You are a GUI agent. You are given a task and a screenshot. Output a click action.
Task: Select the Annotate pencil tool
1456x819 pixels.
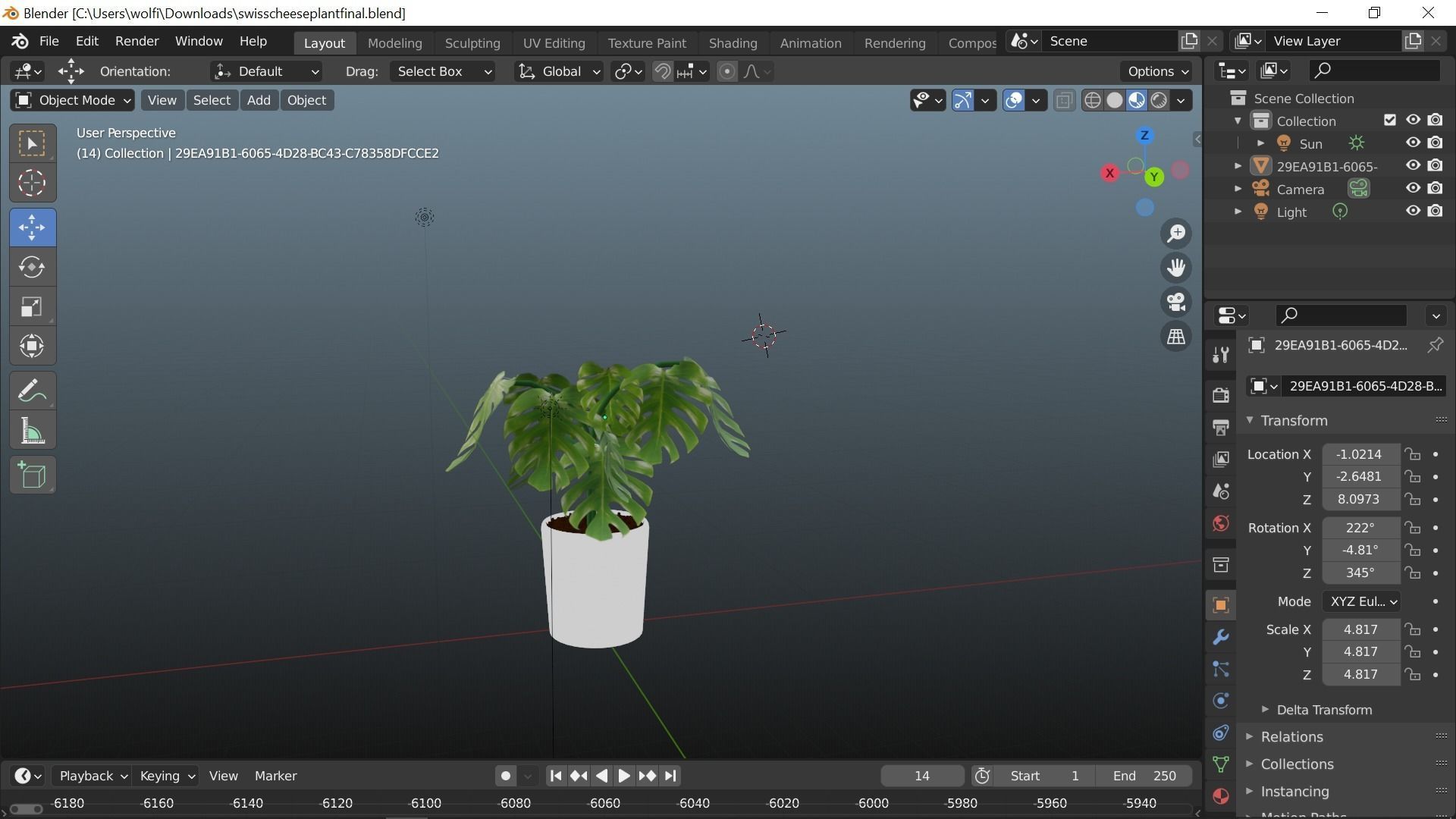pyautogui.click(x=32, y=391)
